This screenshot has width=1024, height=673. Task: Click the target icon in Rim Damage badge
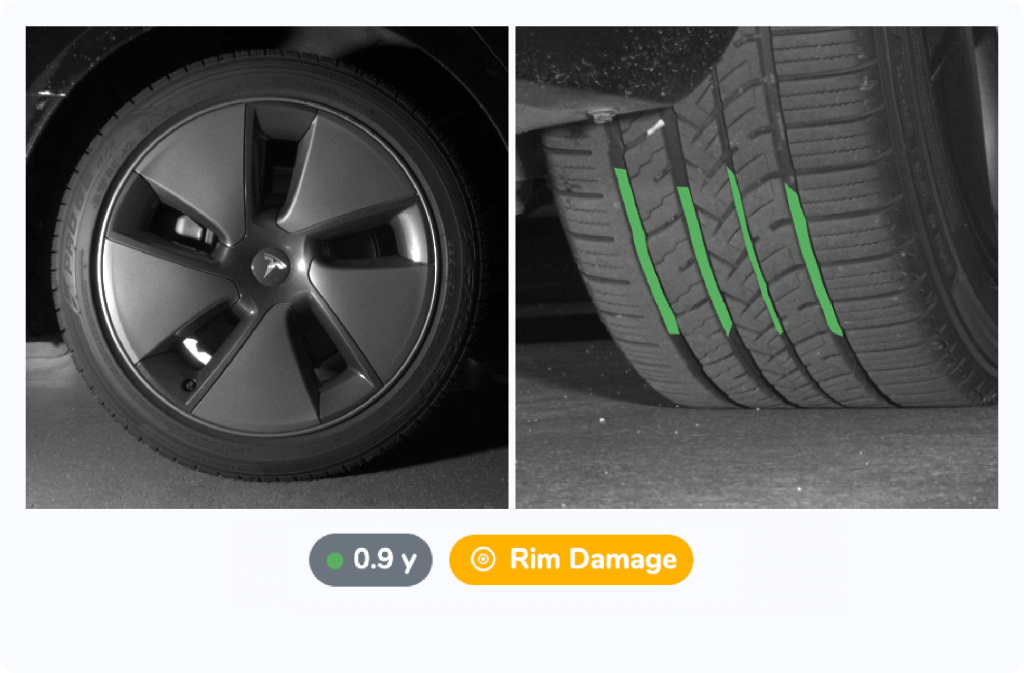(x=483, y=559)
